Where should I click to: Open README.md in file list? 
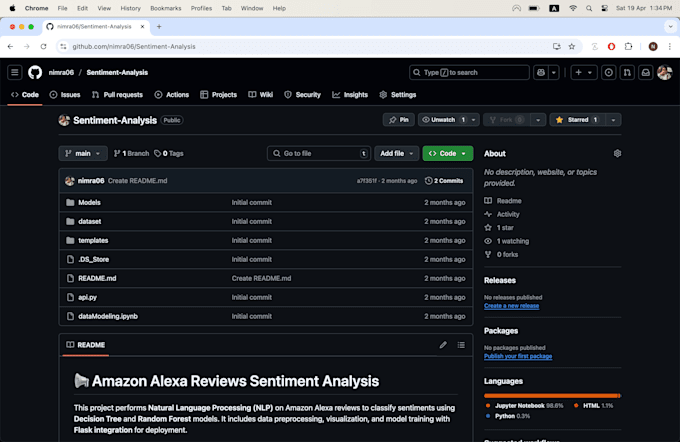tap(97, 278)
